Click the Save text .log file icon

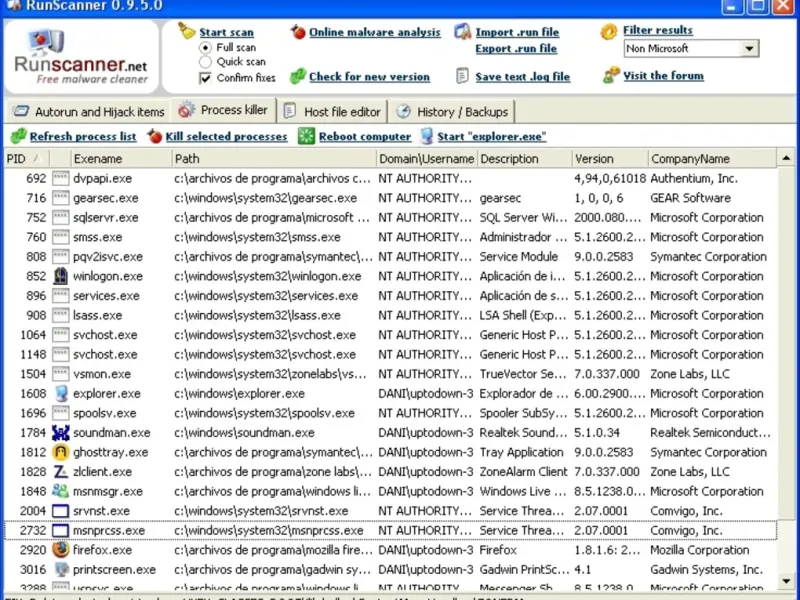click(462, 76)
